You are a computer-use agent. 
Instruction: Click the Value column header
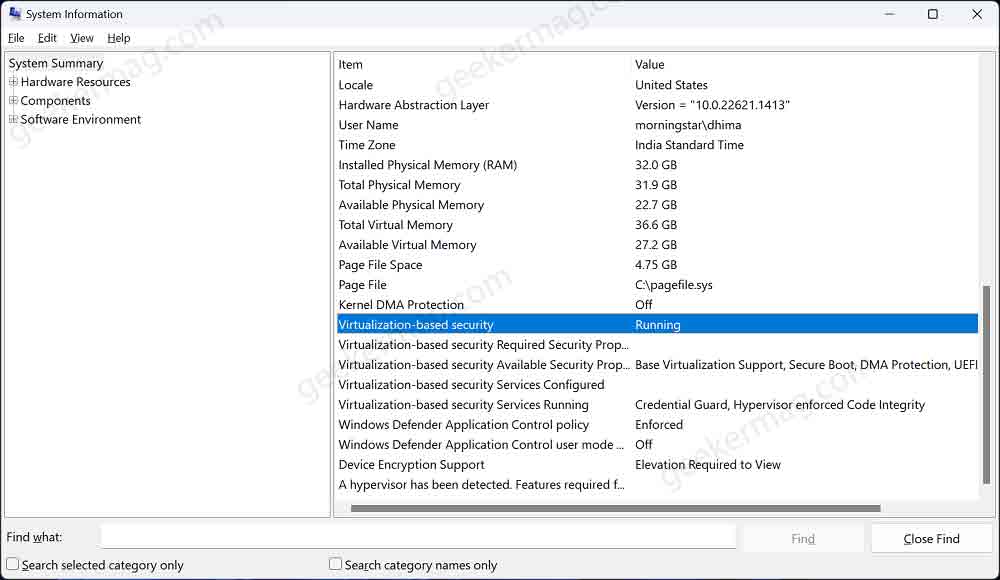[805, 64]
